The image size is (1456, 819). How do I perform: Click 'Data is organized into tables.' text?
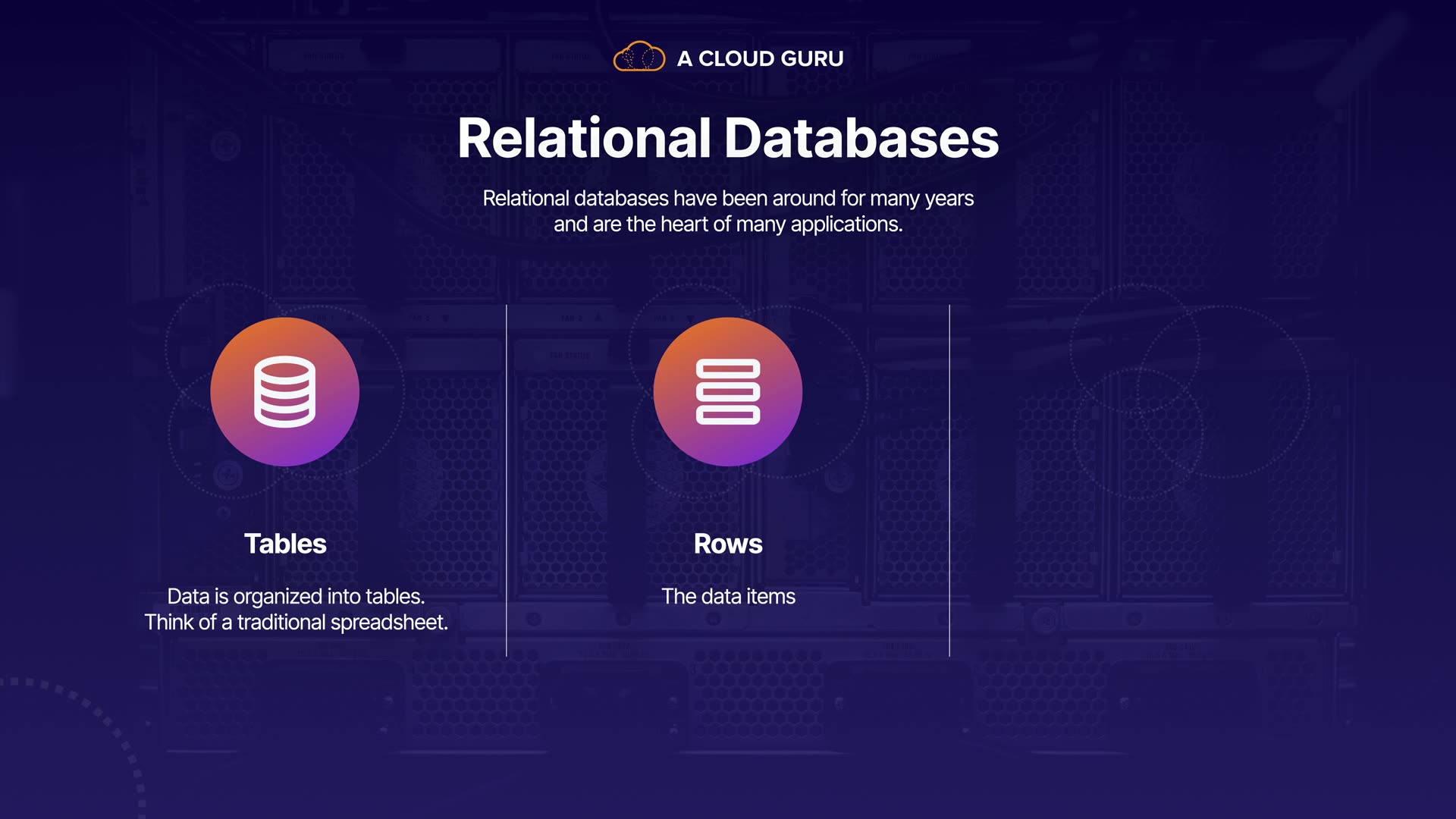tap(296, 597)
